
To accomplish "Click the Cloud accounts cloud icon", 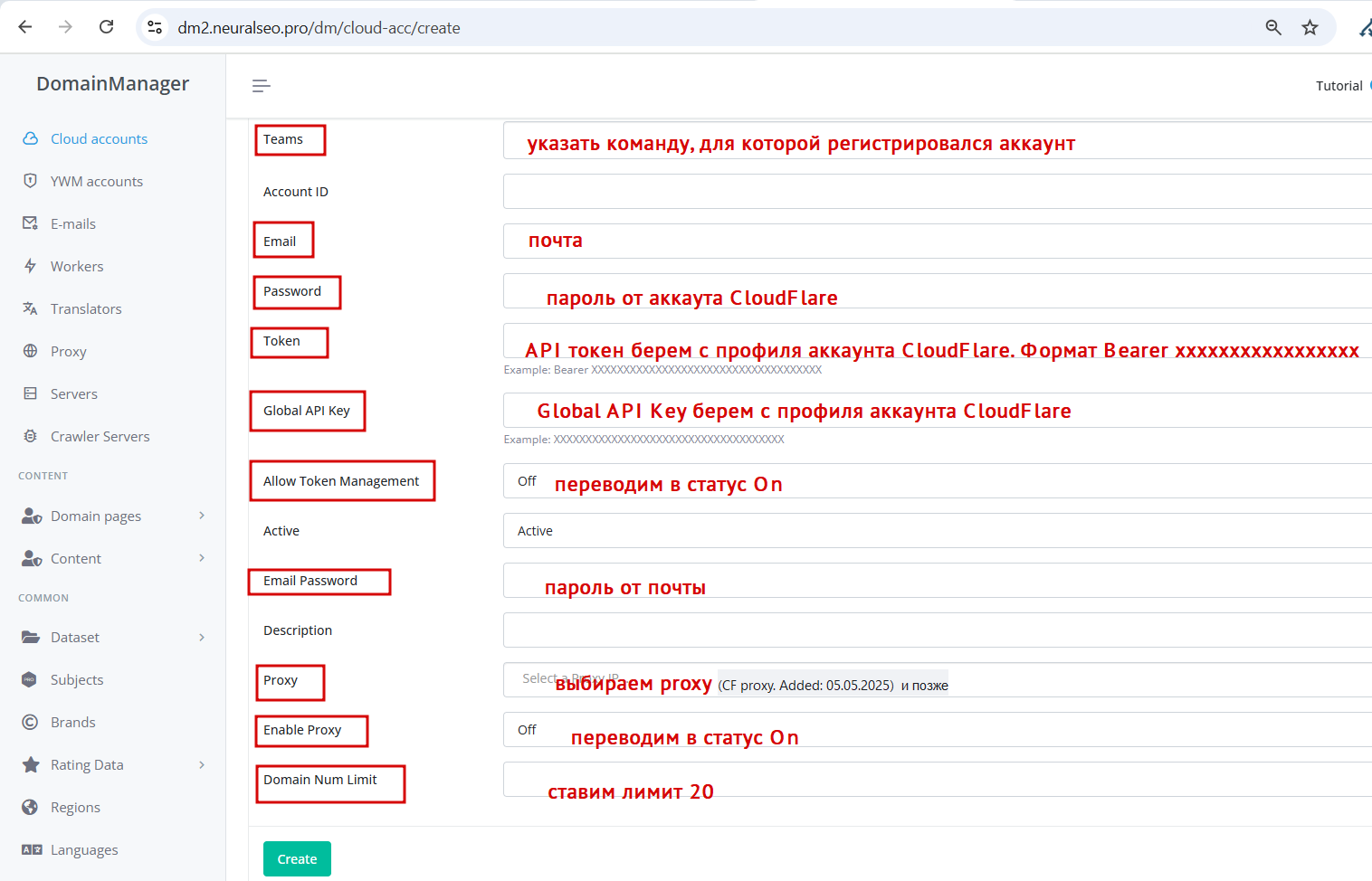I will click(31, 138).
